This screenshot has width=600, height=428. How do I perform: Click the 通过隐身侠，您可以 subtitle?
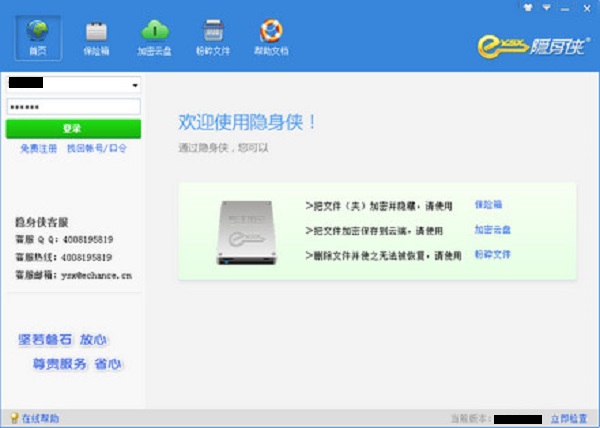pyautogui.click(x=223, y=148)
